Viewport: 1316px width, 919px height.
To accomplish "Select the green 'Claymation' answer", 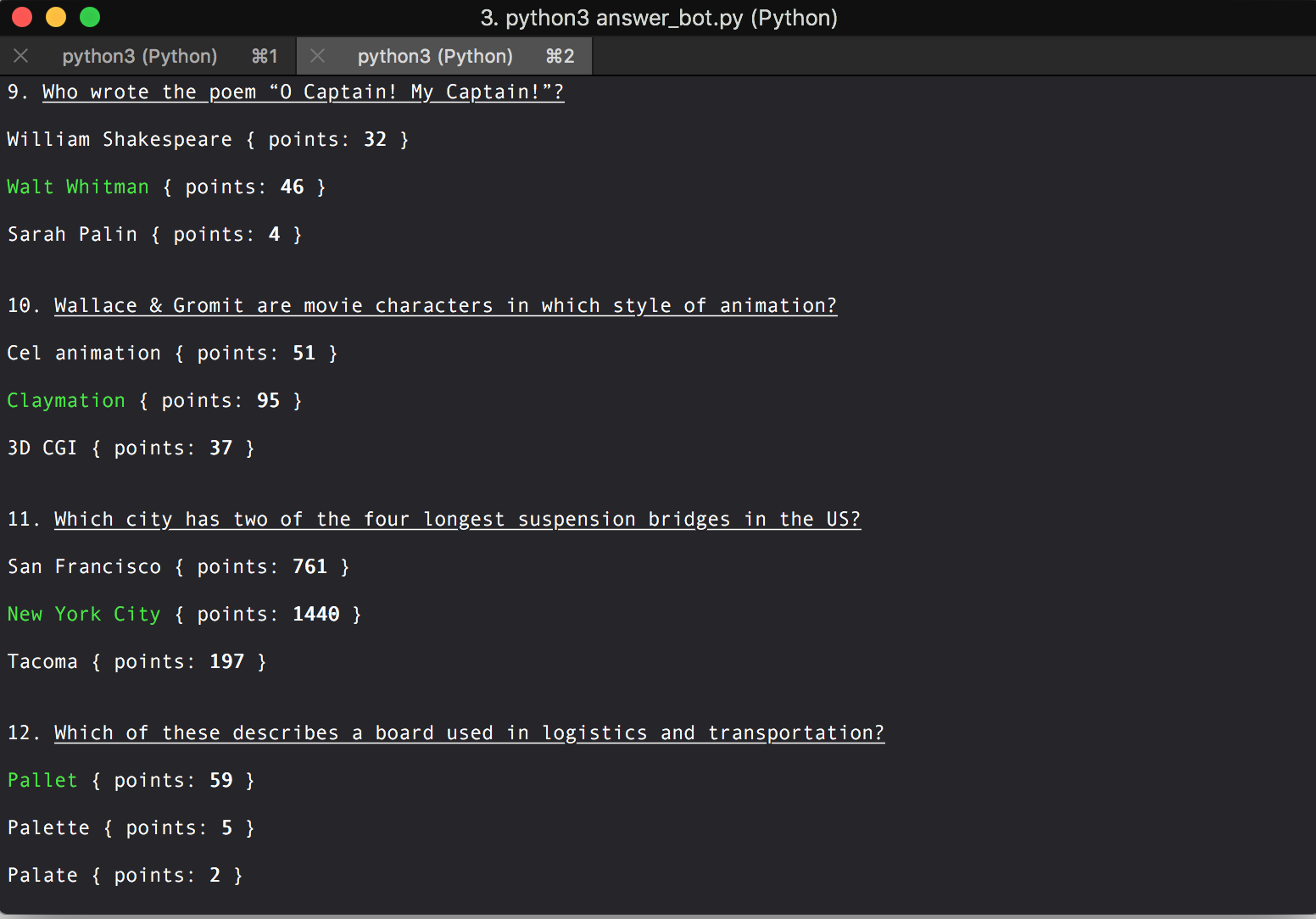I will coord(66,401).
